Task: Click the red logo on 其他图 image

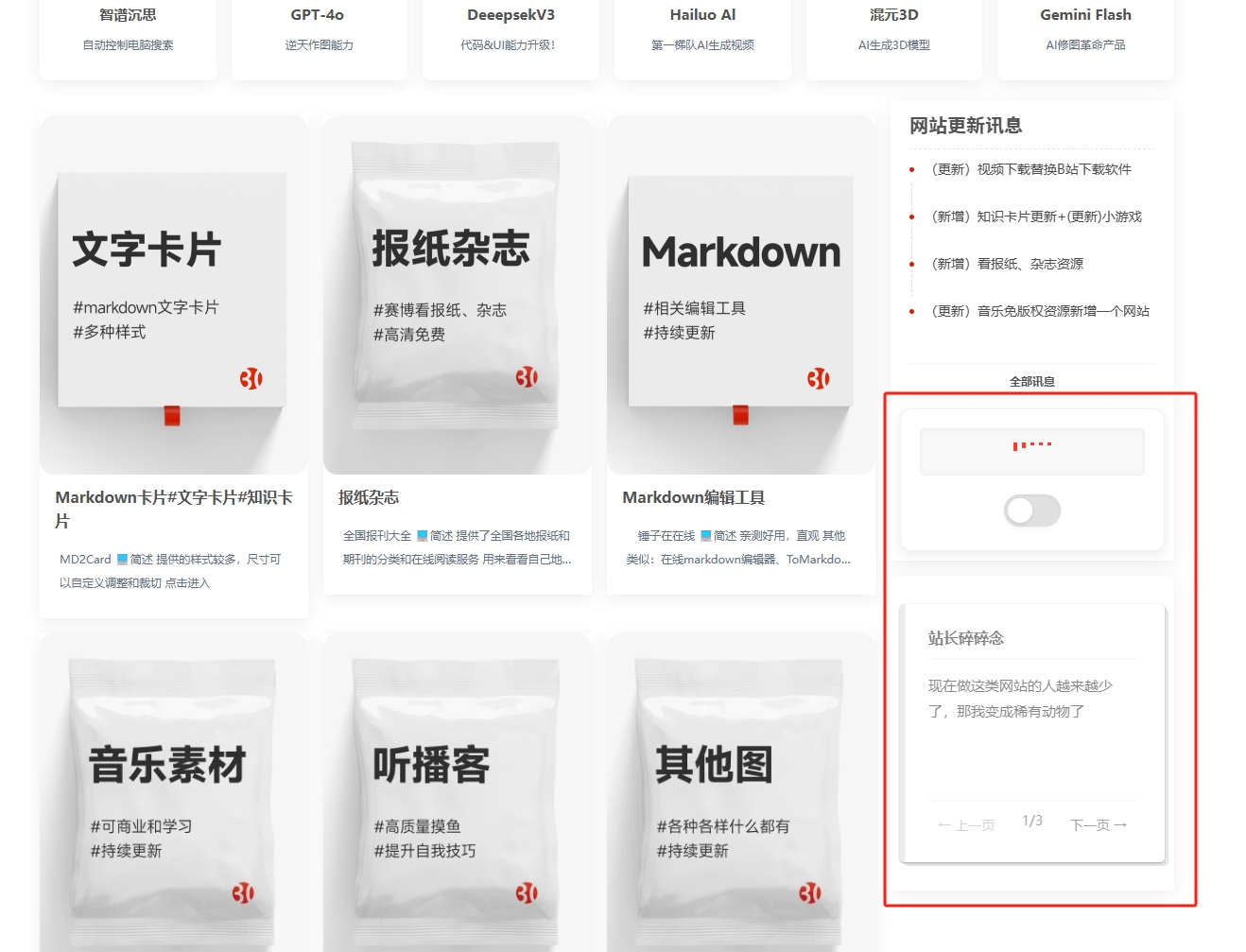Action: [x=810, y=893]
